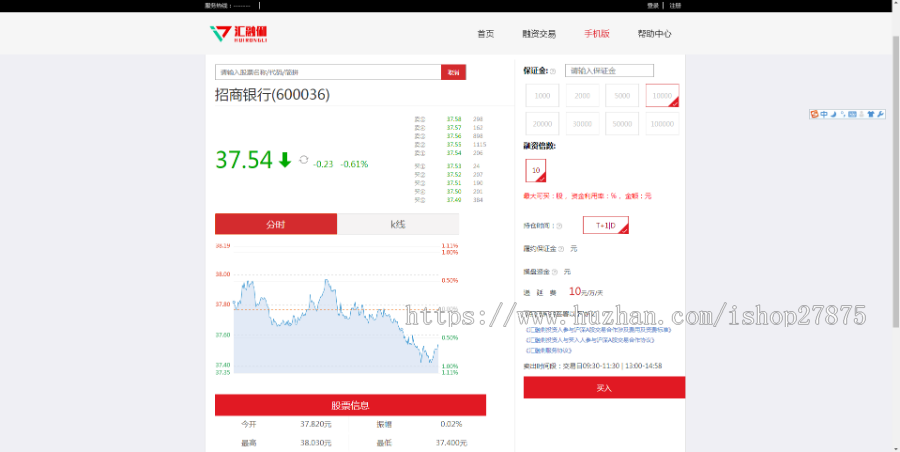Click the punctuation icon on IME toolbar
This screenshot has width=900, height=452.
(x=843, y=114)
